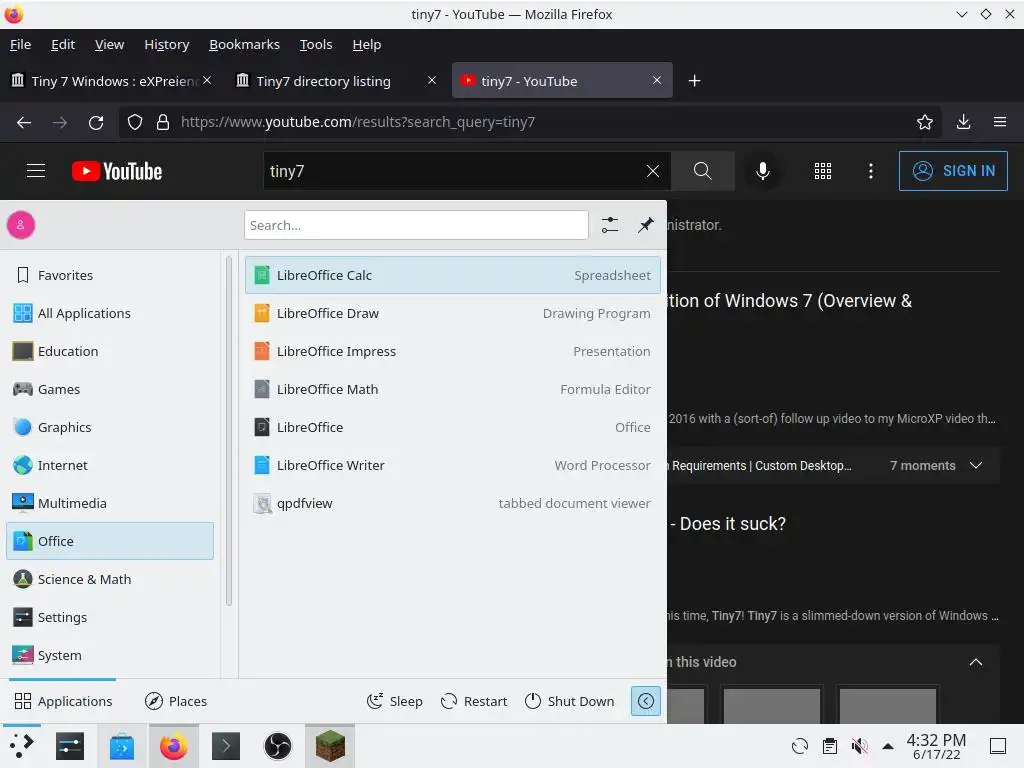Image resolution: width=1024 pixels, height=768 pixels.
Task: Select the Education category
Action: pyautogui.click(x=110, y=351)
